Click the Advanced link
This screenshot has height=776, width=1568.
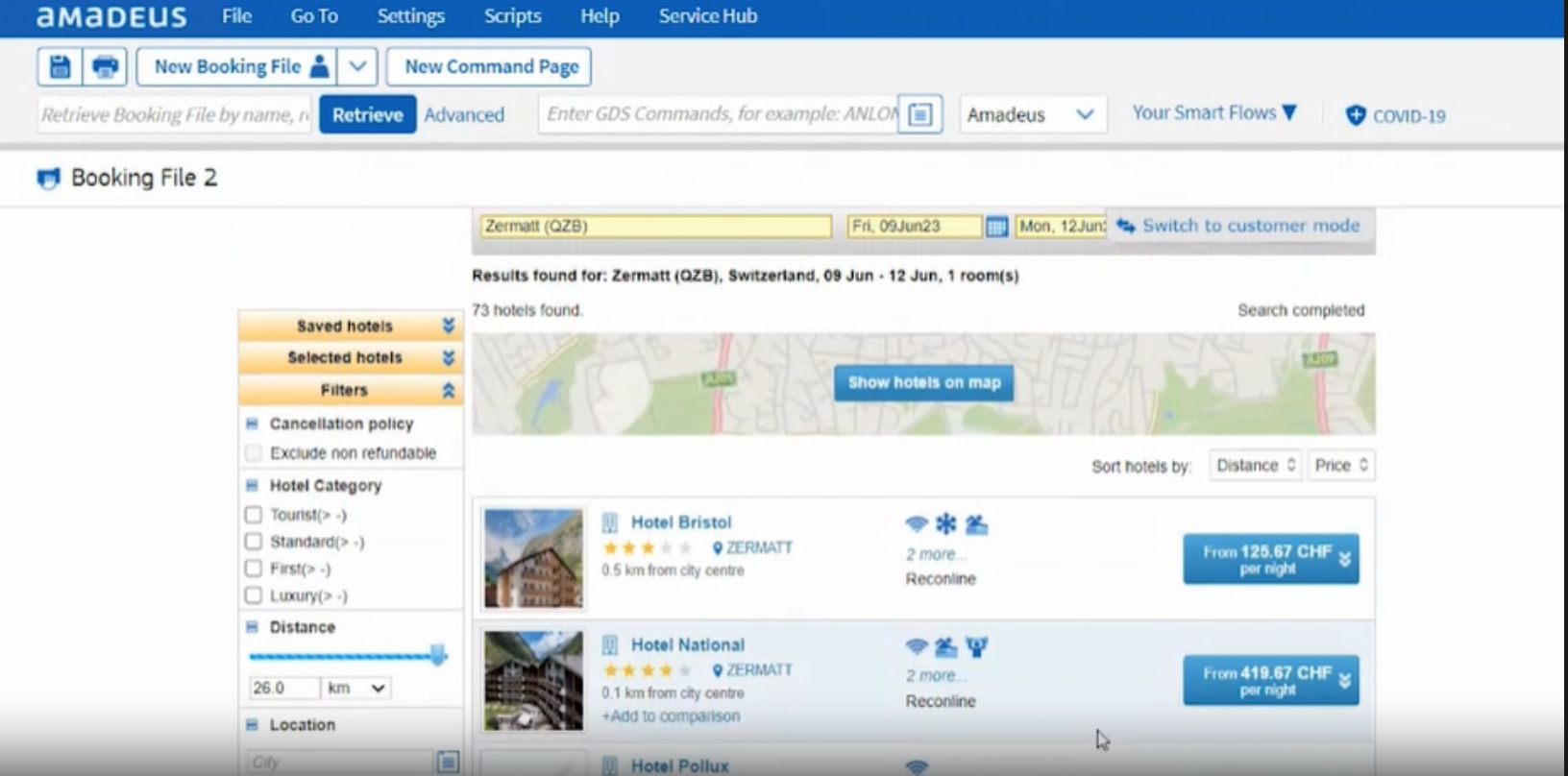(x=464, y=115)
